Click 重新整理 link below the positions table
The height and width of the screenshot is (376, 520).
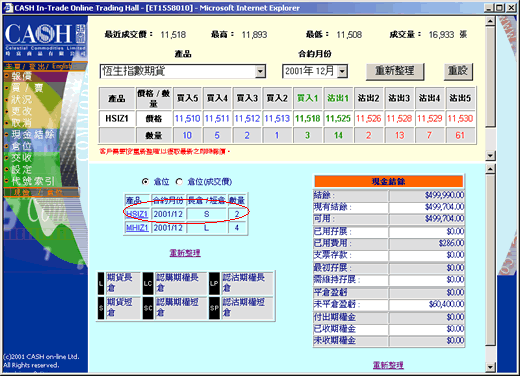pyautogui.click(x=185, y=253)
